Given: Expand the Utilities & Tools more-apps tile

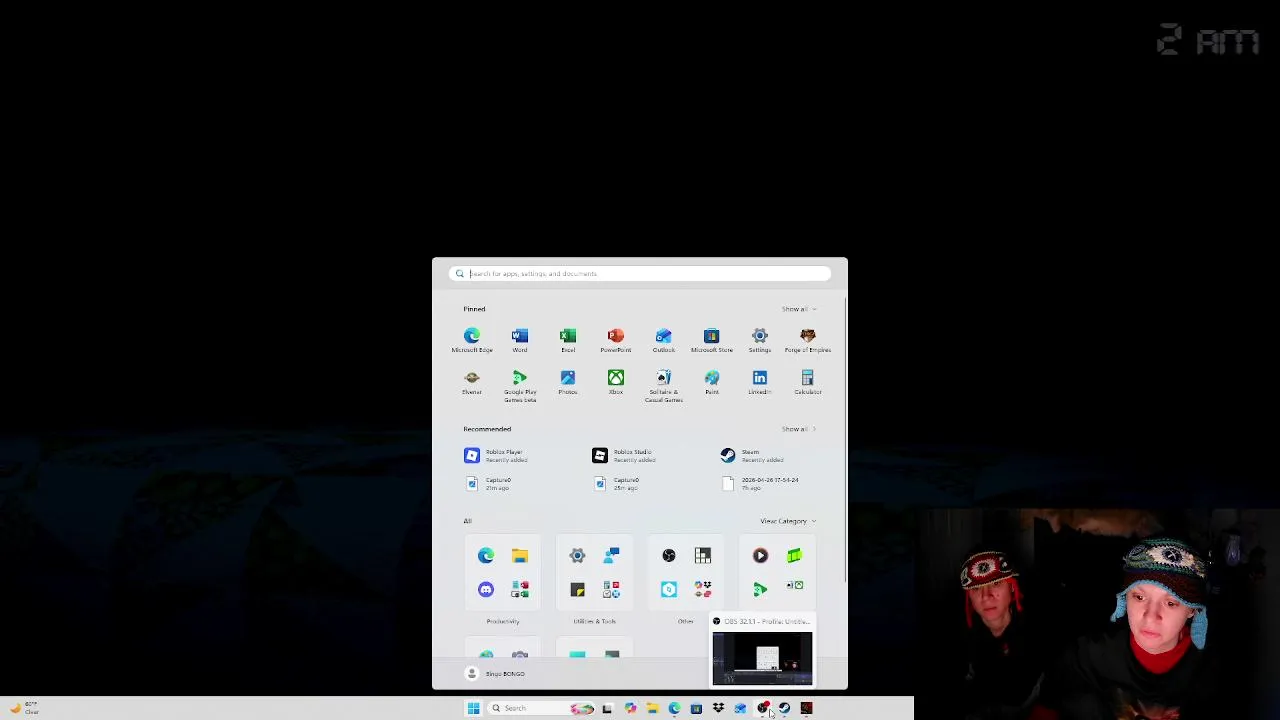Looking at the screenshot, I should click(x=612, y=589).
